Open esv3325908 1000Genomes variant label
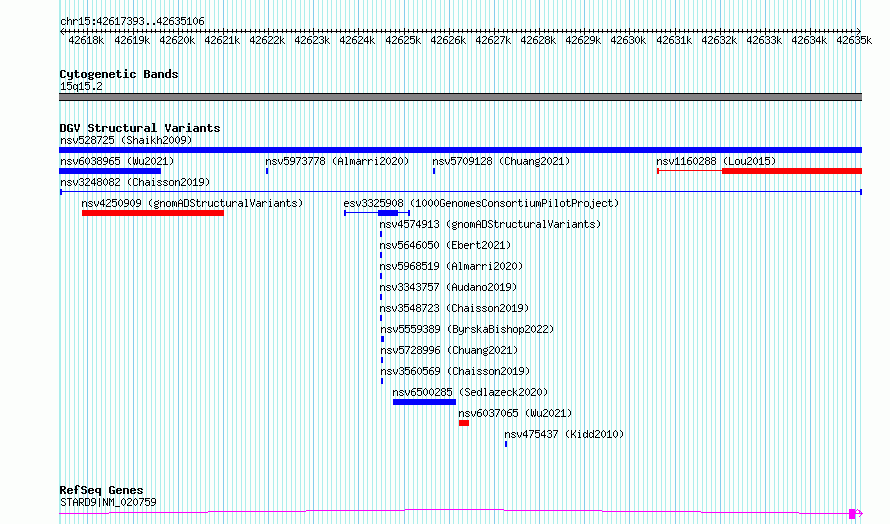 pos(481,203)
